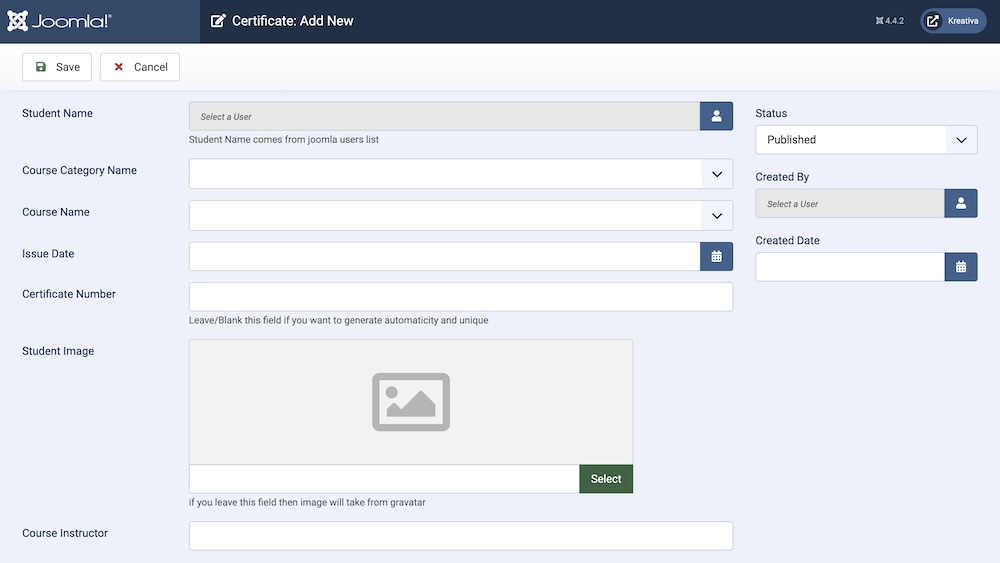Open Issue Date calendar picker
Viewport: 1000px width, 563px height.
pyautogui.click(x=716, y=256)
